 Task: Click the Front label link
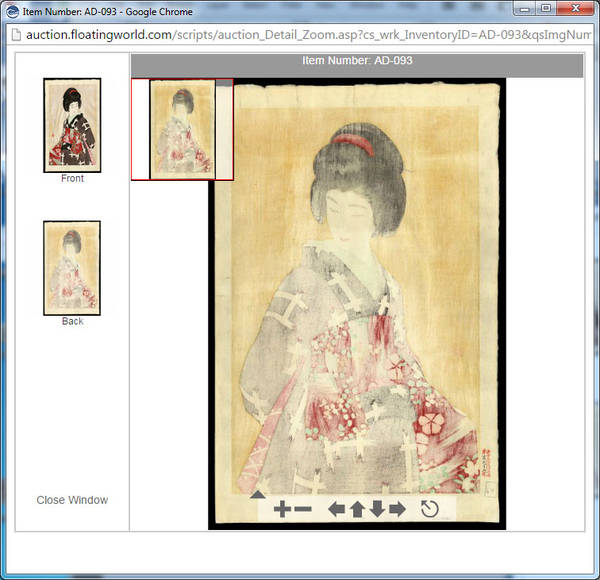point(72,178)
